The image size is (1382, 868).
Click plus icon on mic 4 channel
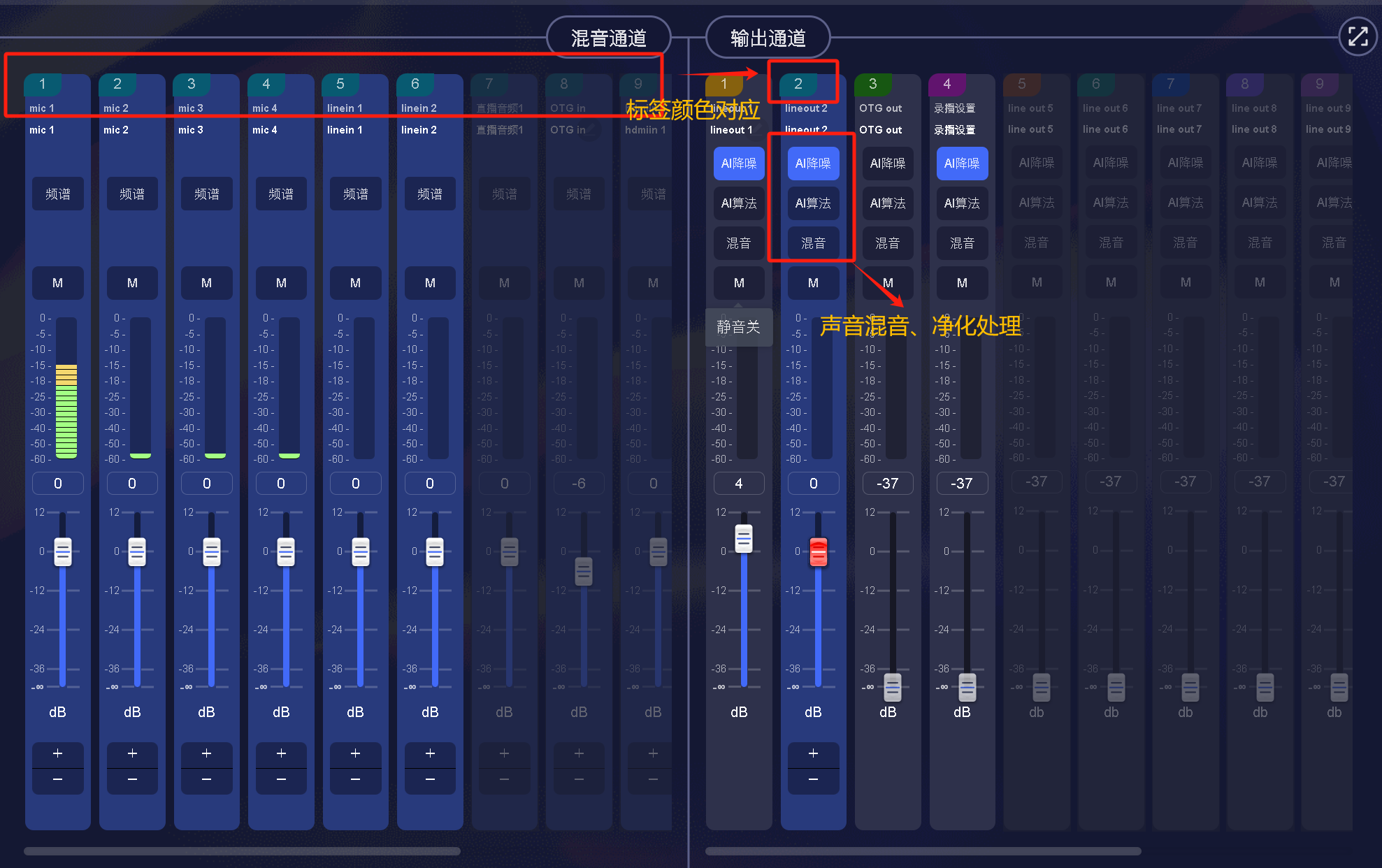pyautogui.click(x=281, y=753)
